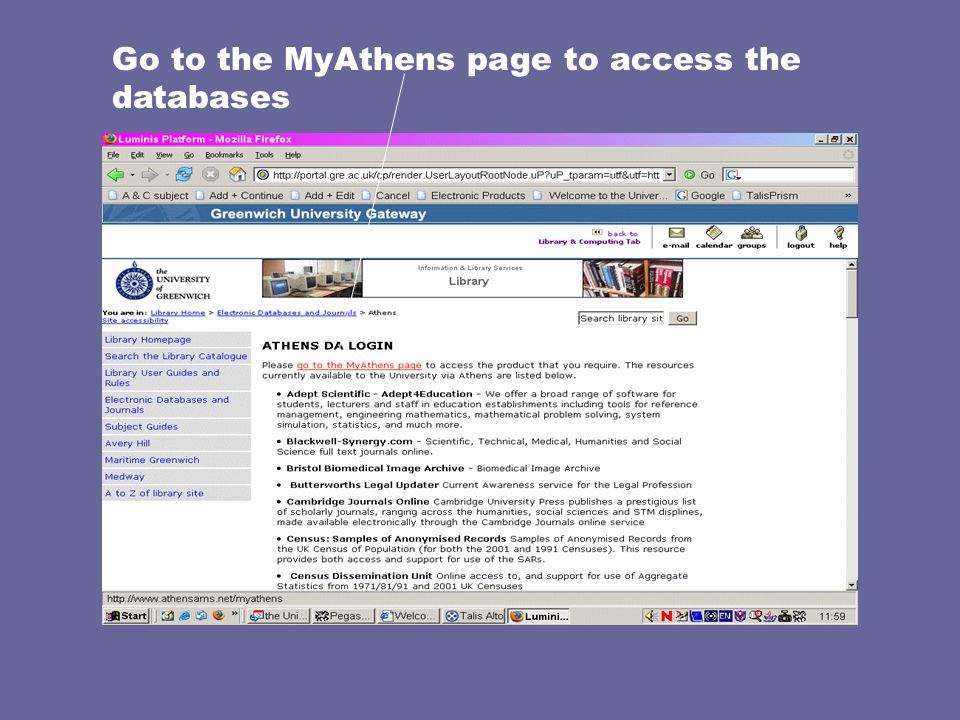Click the Internet Explorer quick launch icon
960x720 pixels.
point(184,616)
